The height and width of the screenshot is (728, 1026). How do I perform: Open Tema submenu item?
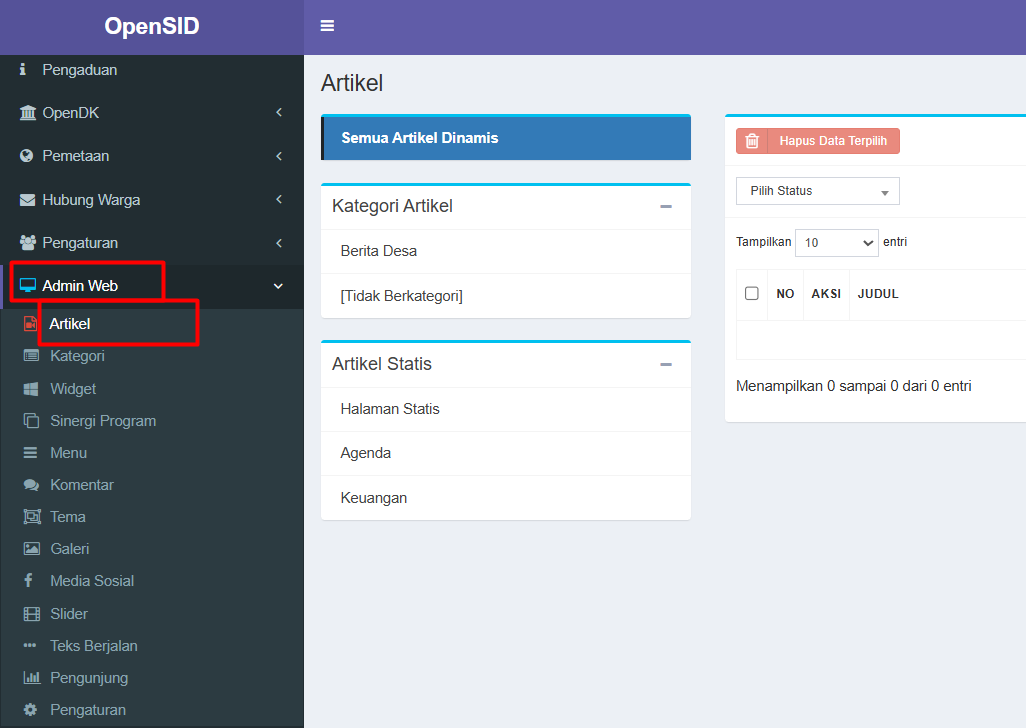[x=68, y=517]
